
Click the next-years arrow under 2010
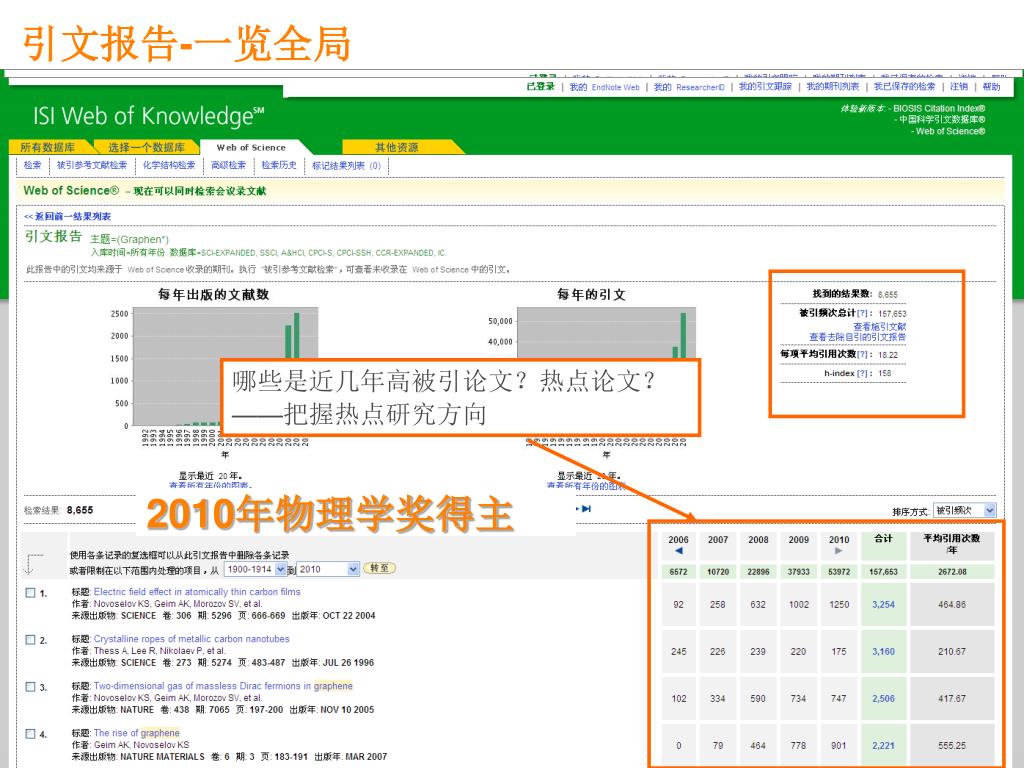839,551
